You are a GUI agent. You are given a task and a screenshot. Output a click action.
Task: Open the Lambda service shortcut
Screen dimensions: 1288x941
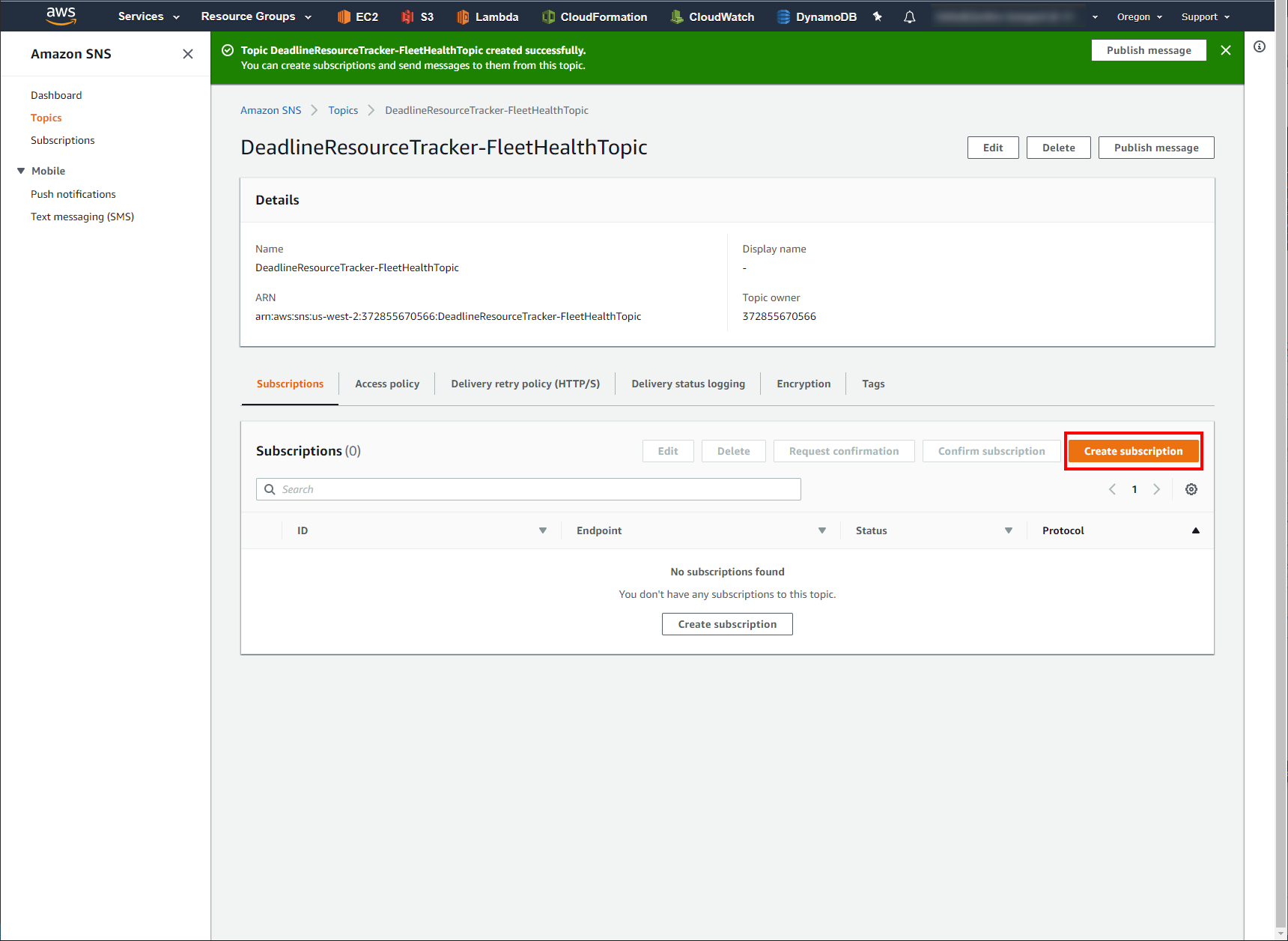[x=487, y=16]
